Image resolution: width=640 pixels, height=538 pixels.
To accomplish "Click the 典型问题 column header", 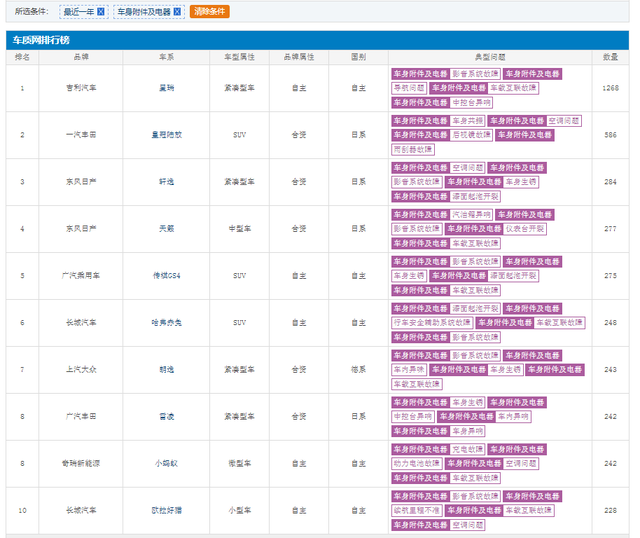I will 490,57.
